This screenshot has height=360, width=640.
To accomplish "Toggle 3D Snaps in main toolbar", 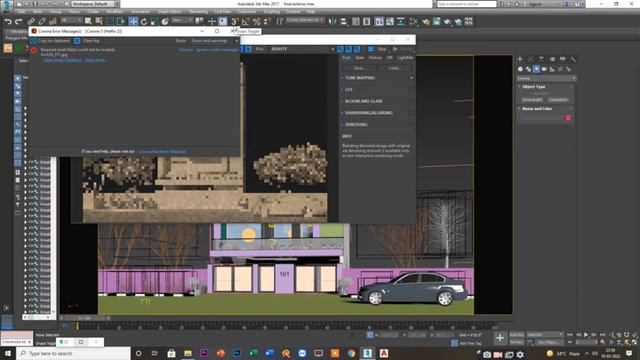I will pyautogui.click(x=235, y=21).
